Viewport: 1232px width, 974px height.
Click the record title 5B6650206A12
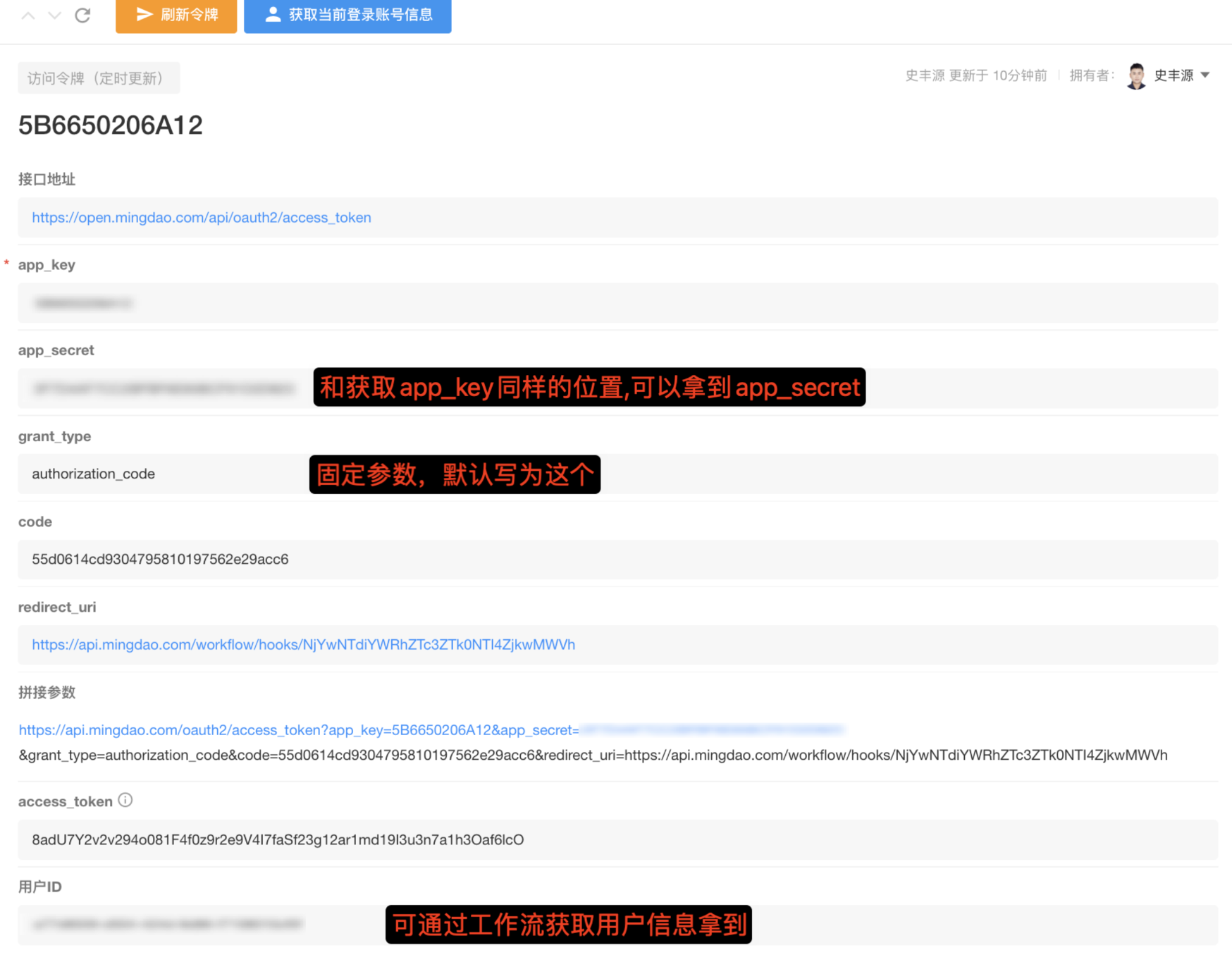[111, 125]
